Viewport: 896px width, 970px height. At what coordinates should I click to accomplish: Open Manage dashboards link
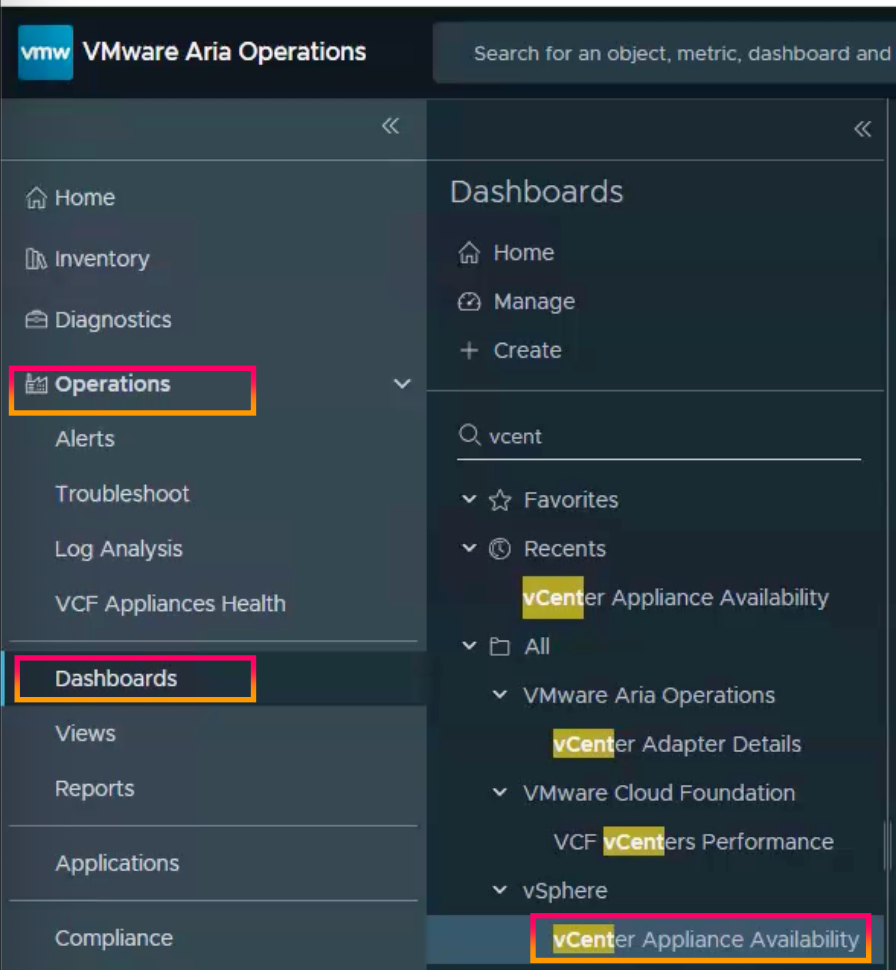534,302
